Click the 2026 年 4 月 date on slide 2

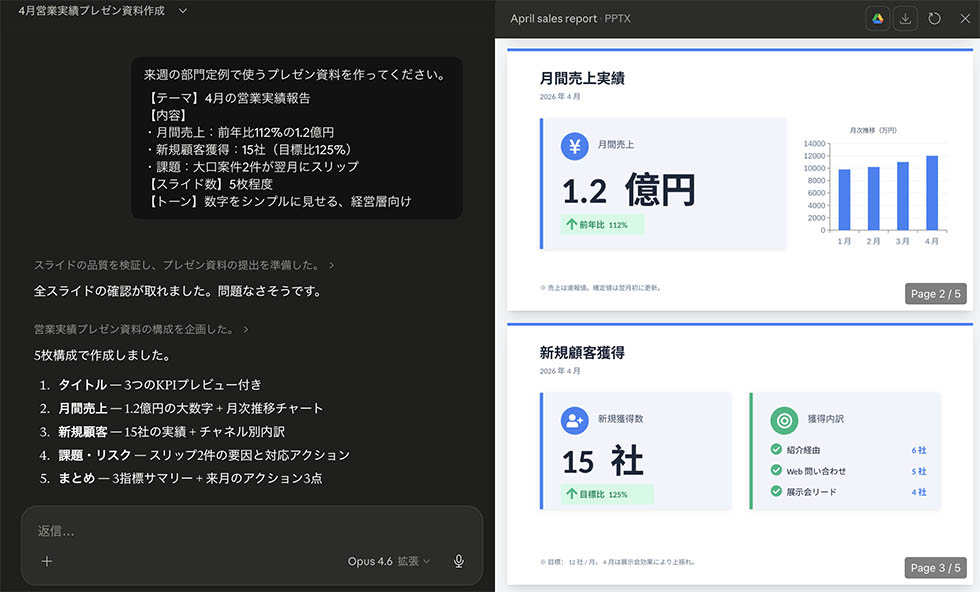560,97
